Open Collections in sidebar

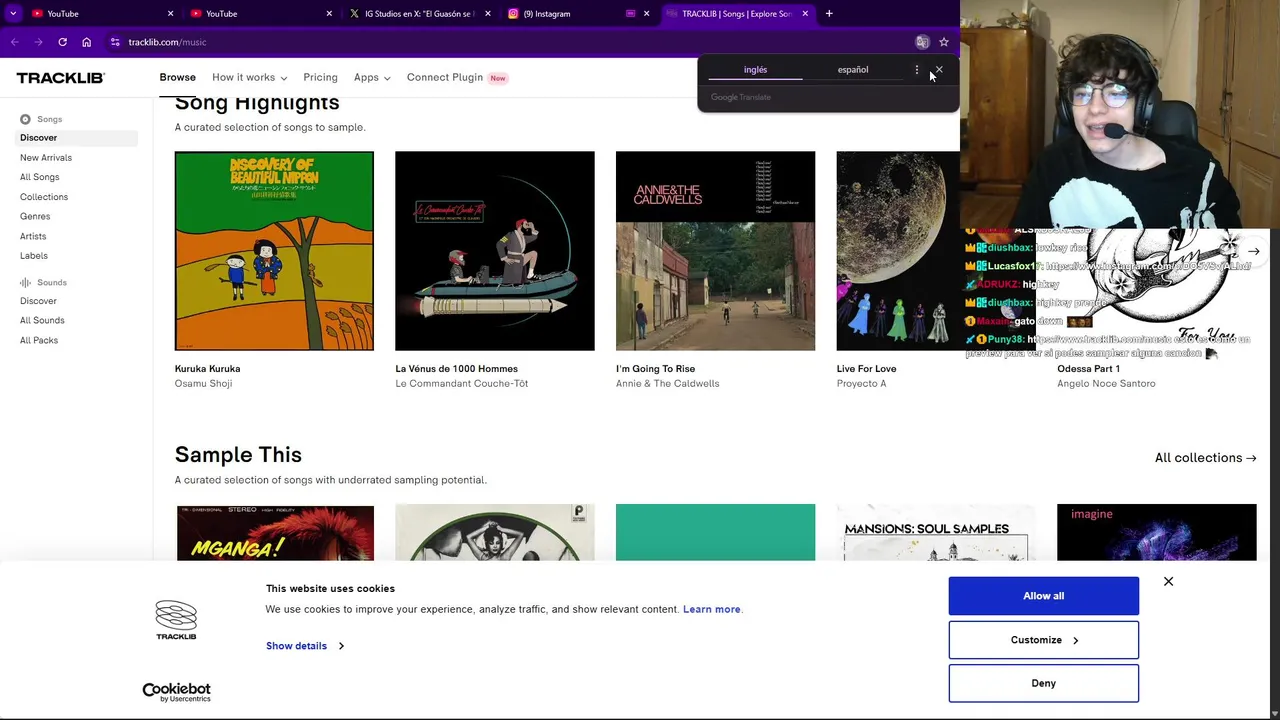coord(44,197)
